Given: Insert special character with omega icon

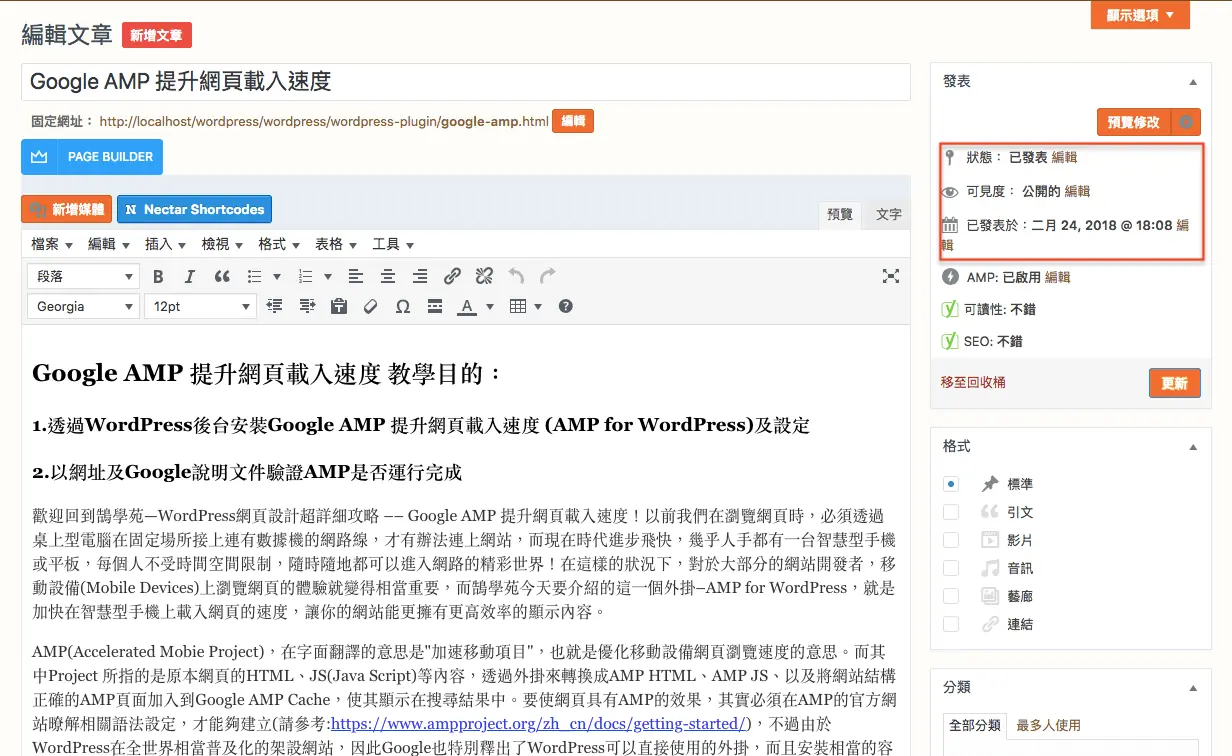Looking at the screenshot, I should pyautogui.click(x=403, y=307).
